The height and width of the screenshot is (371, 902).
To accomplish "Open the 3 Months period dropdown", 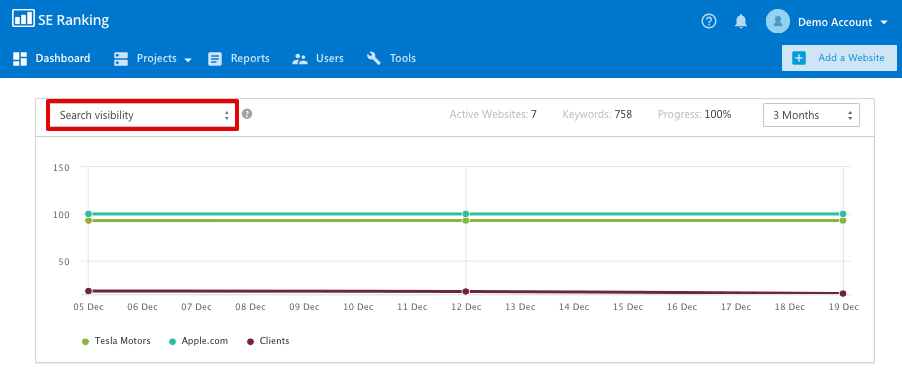I will pos(811,115).
